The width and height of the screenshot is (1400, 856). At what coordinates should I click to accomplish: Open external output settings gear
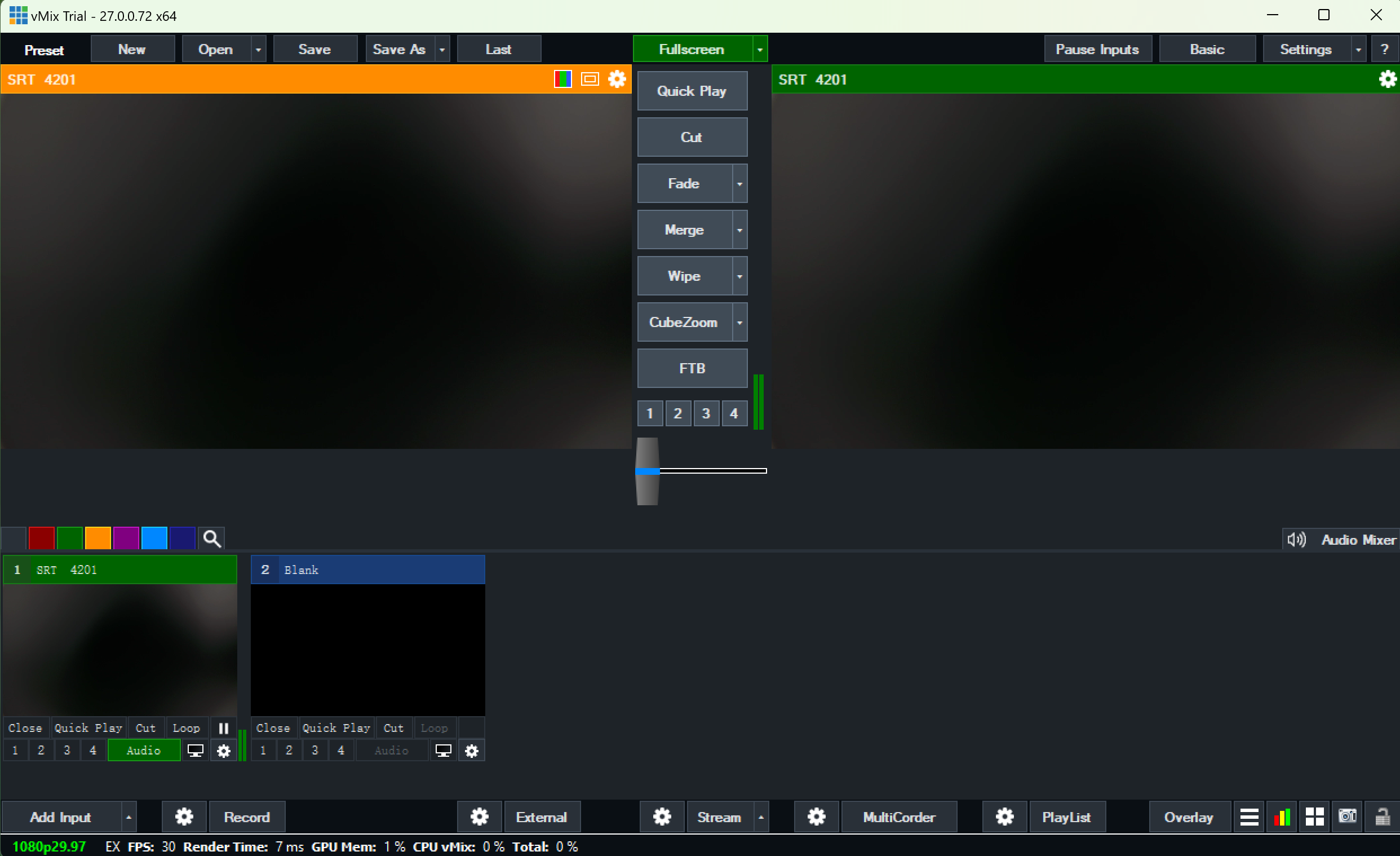coord(479,817)
